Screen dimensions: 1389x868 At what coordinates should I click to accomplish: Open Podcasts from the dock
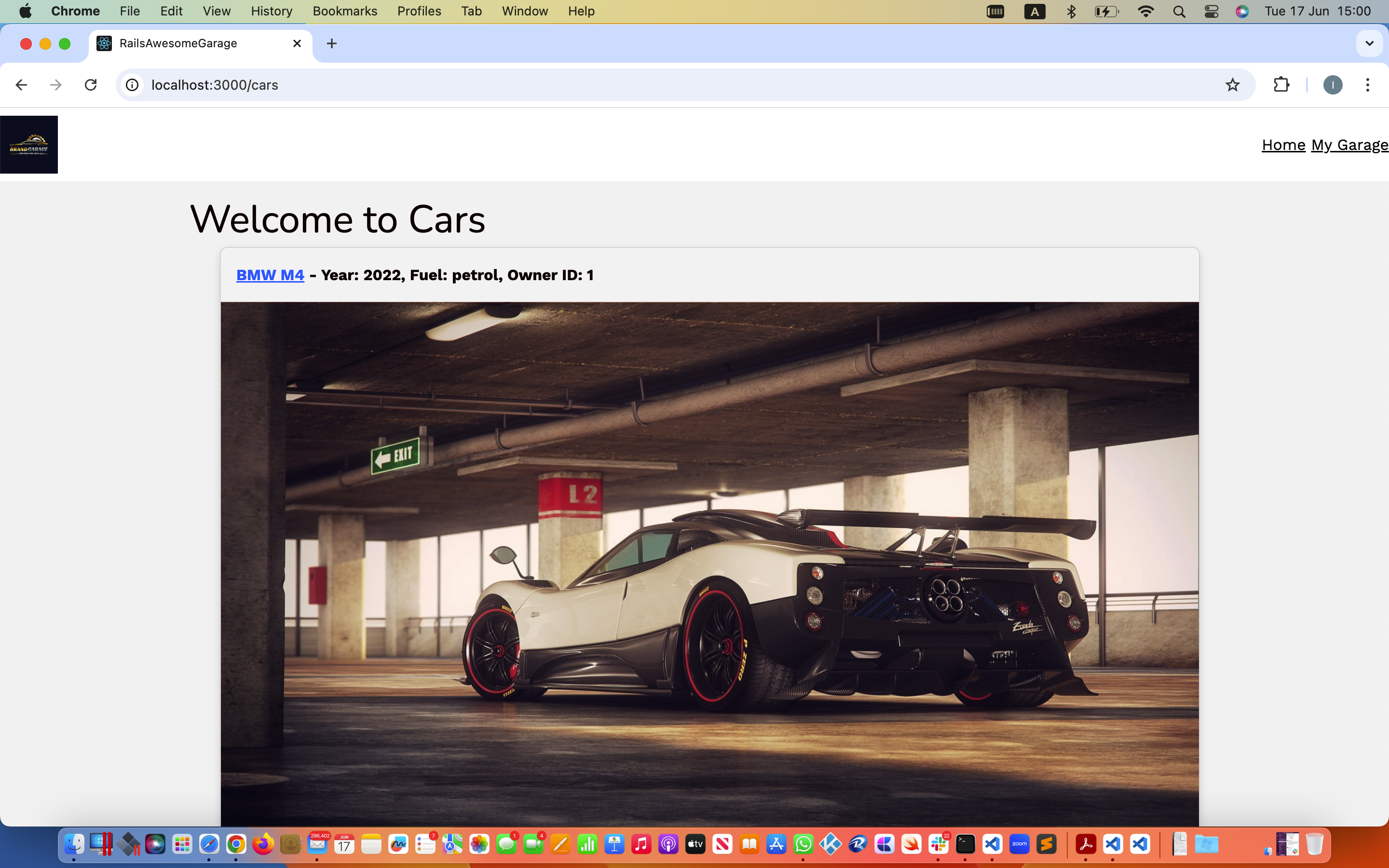pos(668,844)
